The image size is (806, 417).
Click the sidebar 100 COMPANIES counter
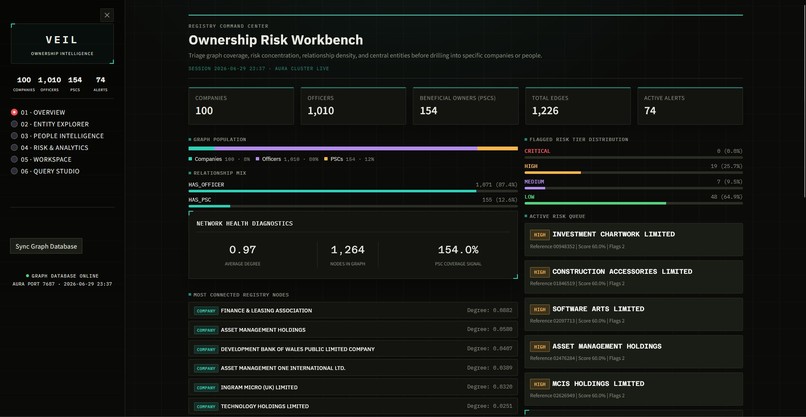pos(24,83)
